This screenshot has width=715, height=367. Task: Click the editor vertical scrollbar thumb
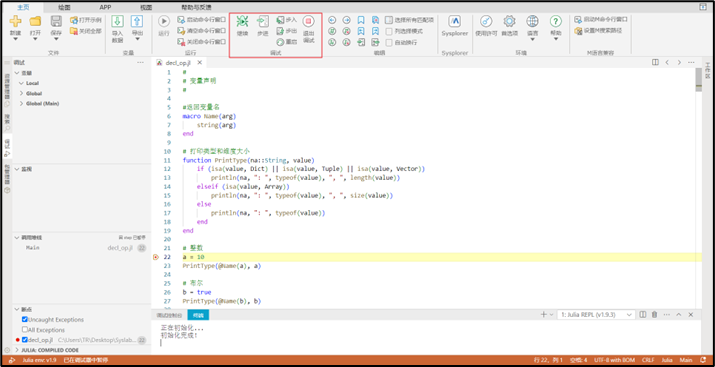[x=699, y=80]
